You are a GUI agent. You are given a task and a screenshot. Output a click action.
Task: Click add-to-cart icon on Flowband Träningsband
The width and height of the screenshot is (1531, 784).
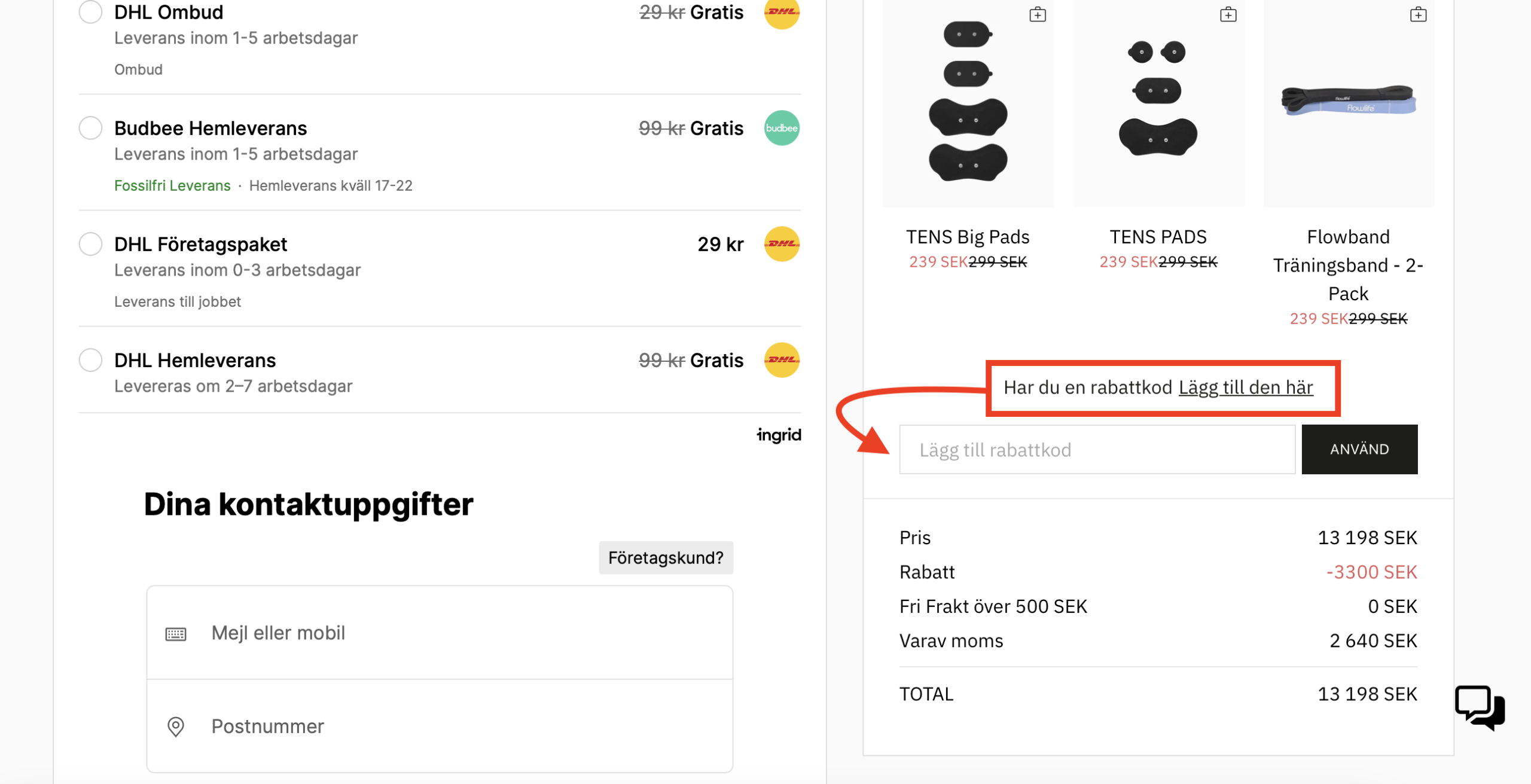click(1418, 14)
